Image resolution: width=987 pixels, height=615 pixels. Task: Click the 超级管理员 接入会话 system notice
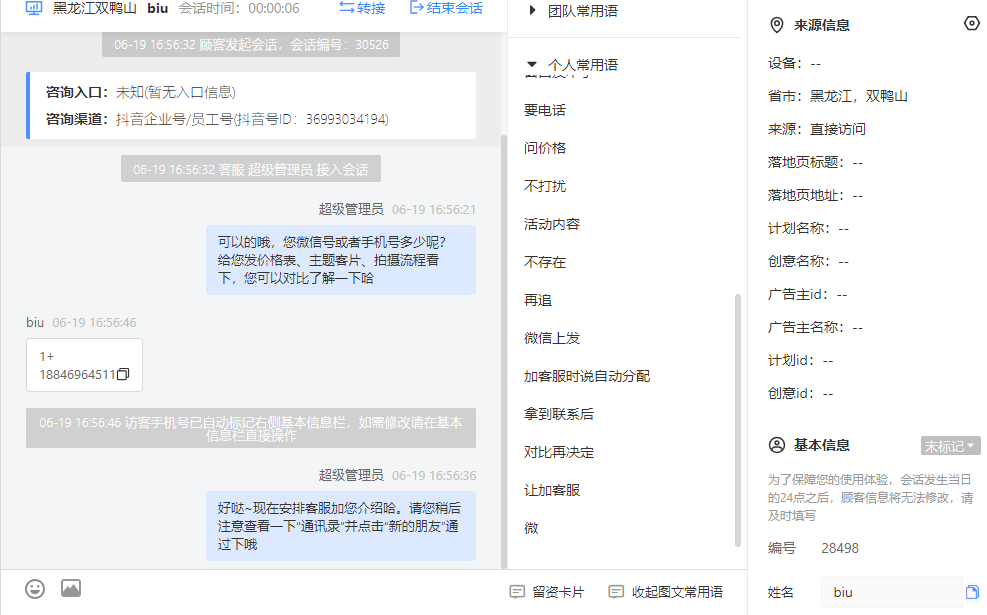click(251, 169)
